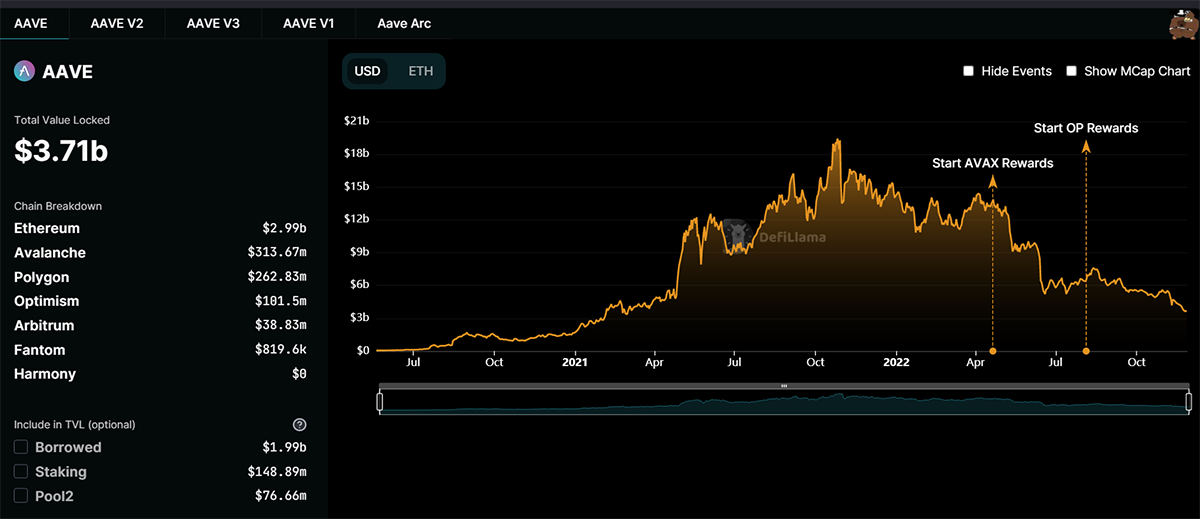Click the Start AVAX Rewards label

point(992,163)
